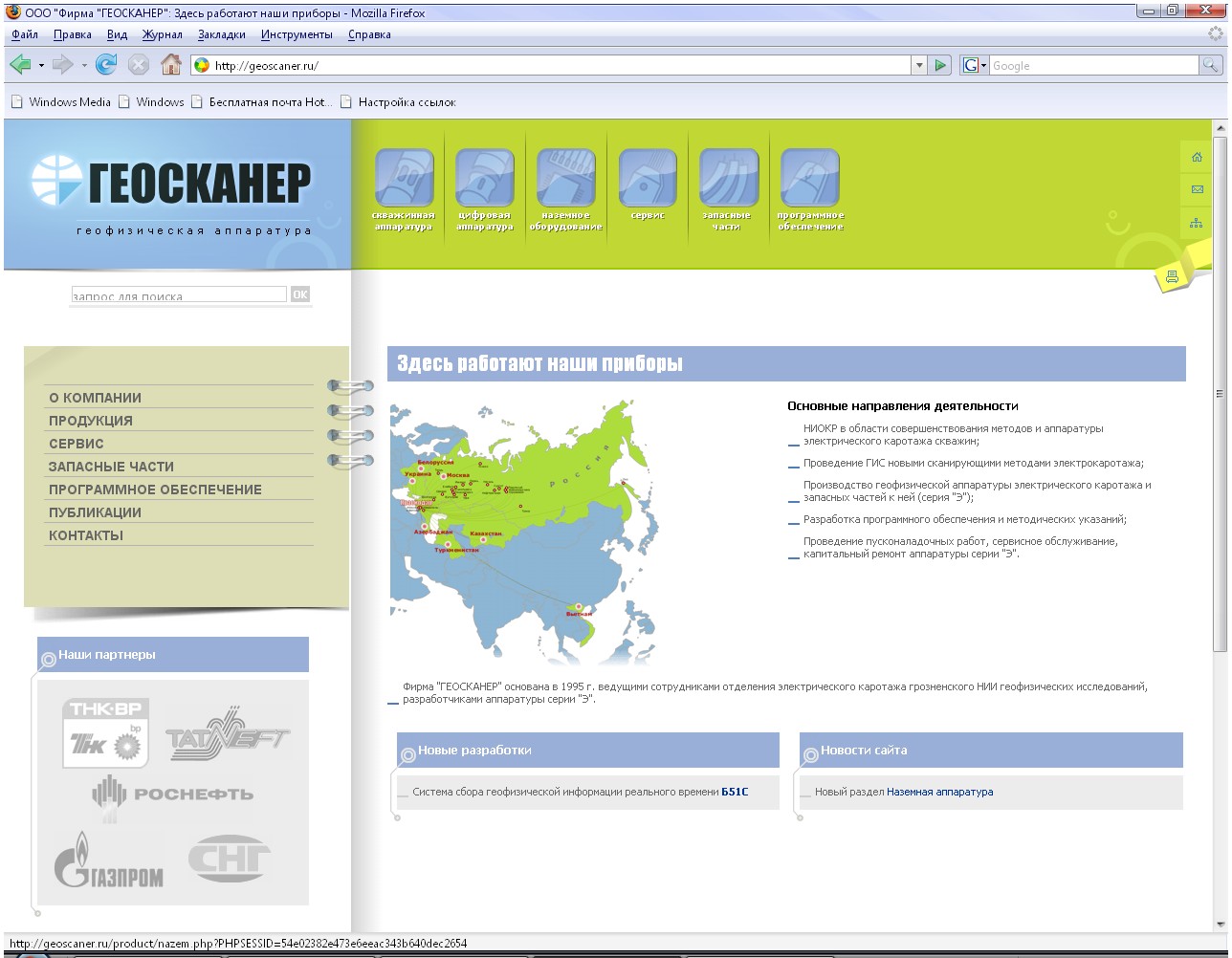Open the sitemap icon on the right
The height and width of the screenshot is (958, 1232).
(1197, 223)
